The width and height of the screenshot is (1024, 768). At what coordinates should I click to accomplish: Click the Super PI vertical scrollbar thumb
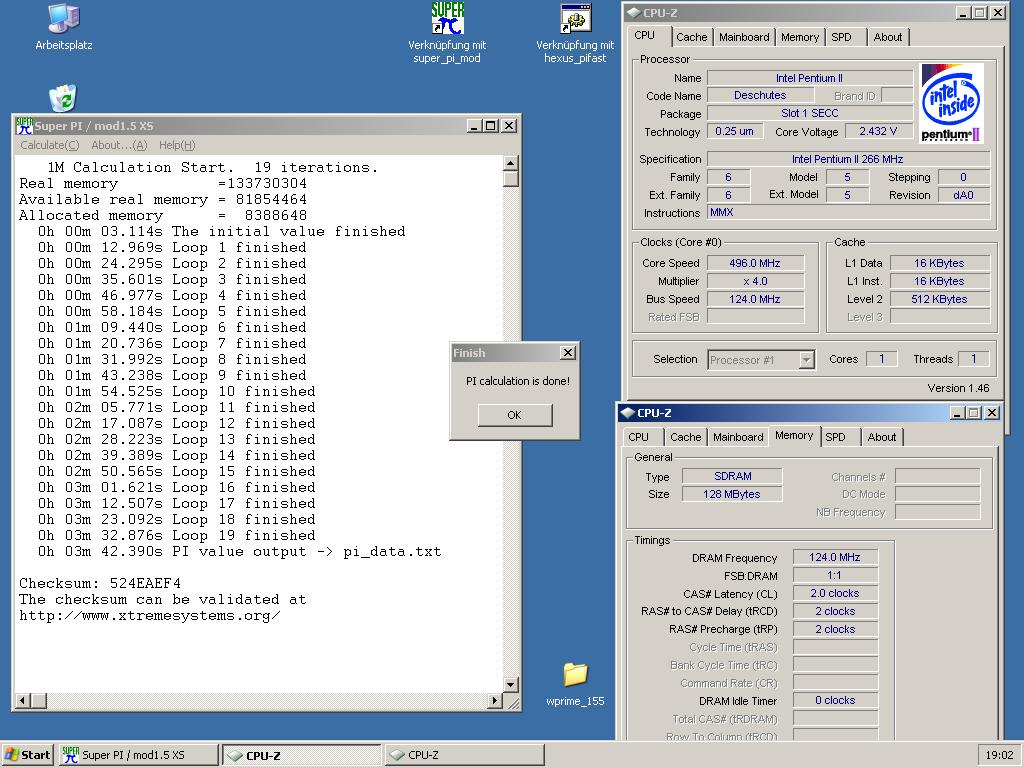511,179
